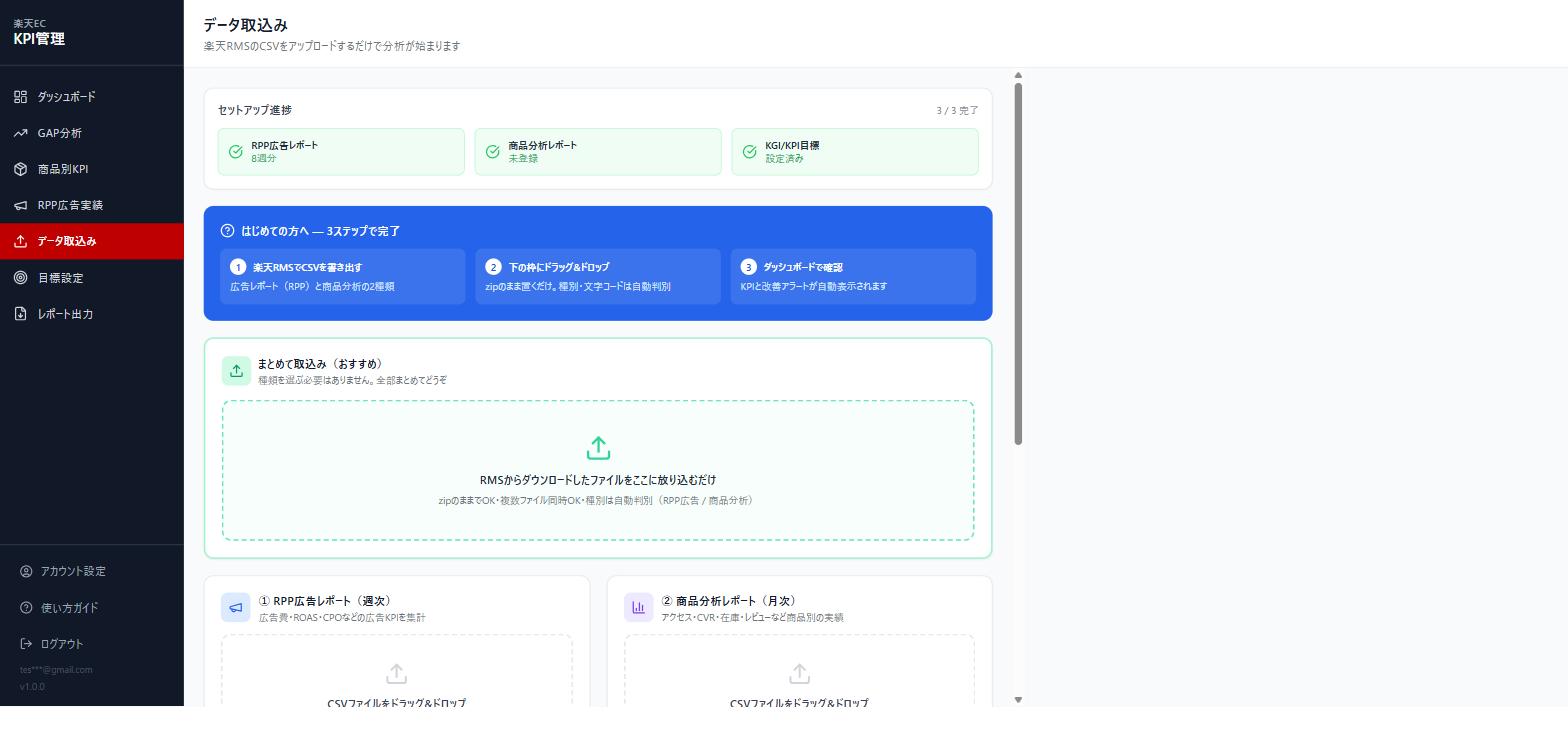
Task: Select the KGI/KPI目標 設定済み progress card
Action: coord(855,152)
